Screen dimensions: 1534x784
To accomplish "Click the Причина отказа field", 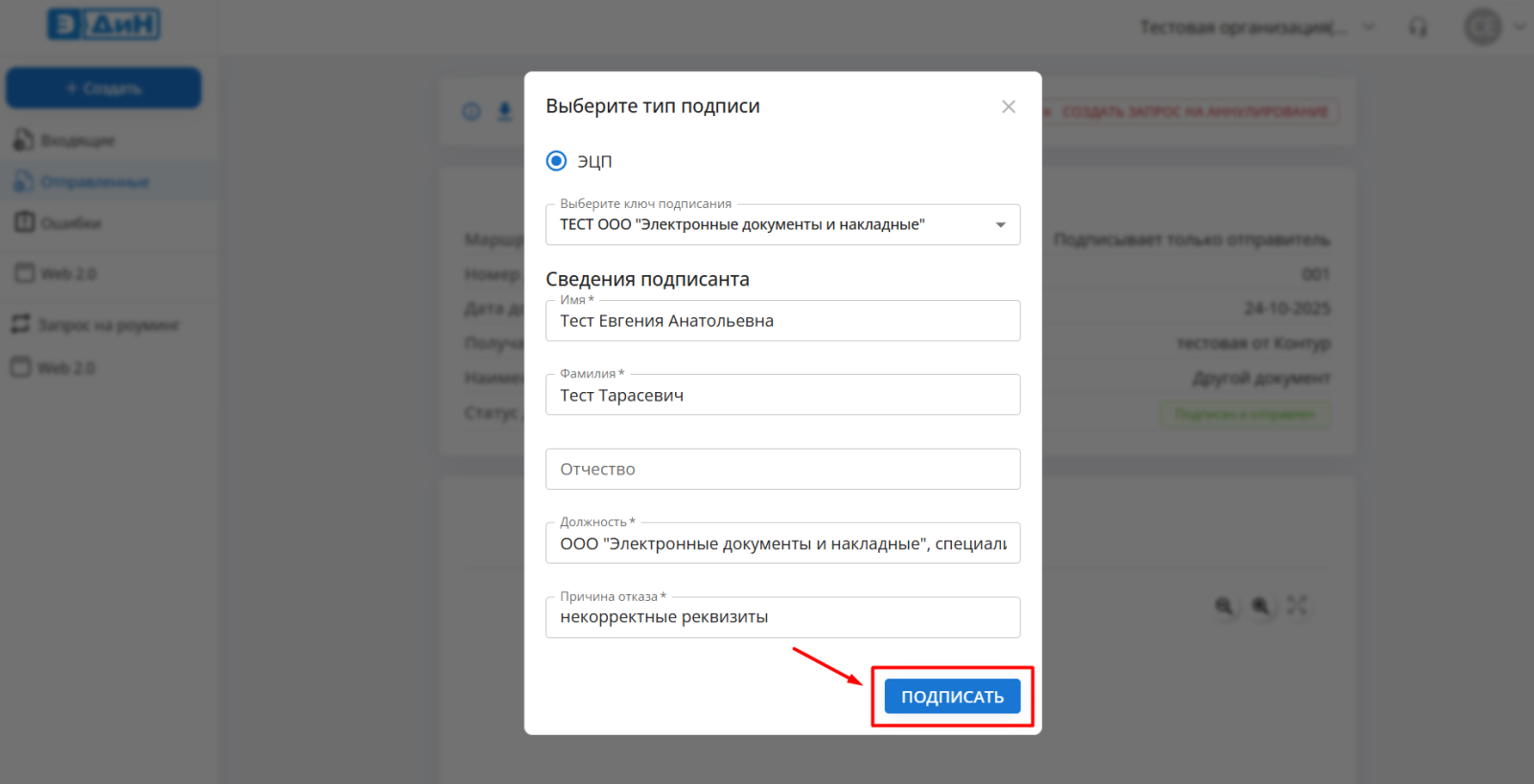I will coord(782,618).
